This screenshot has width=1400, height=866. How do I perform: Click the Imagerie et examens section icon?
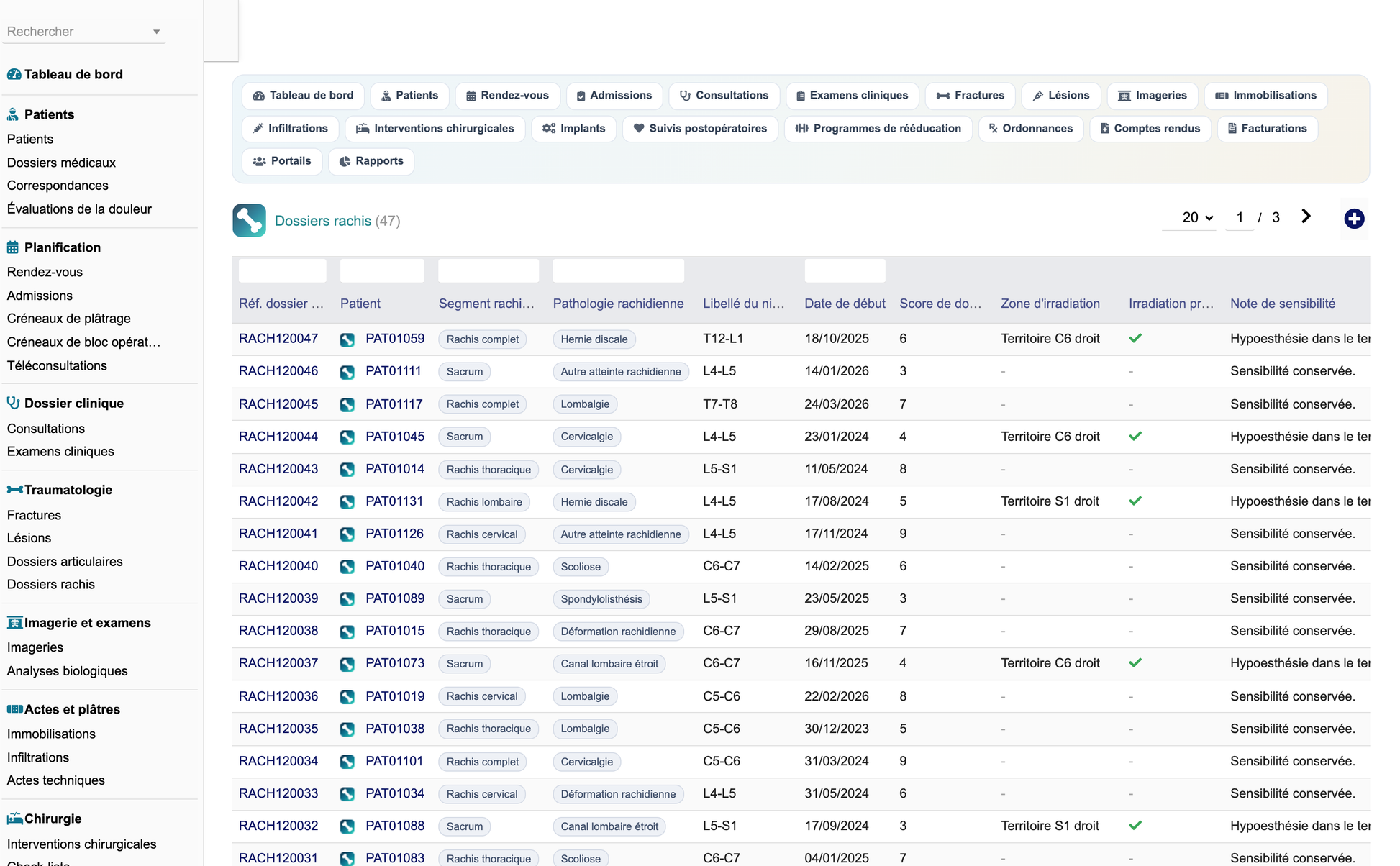tap(14, 623)
